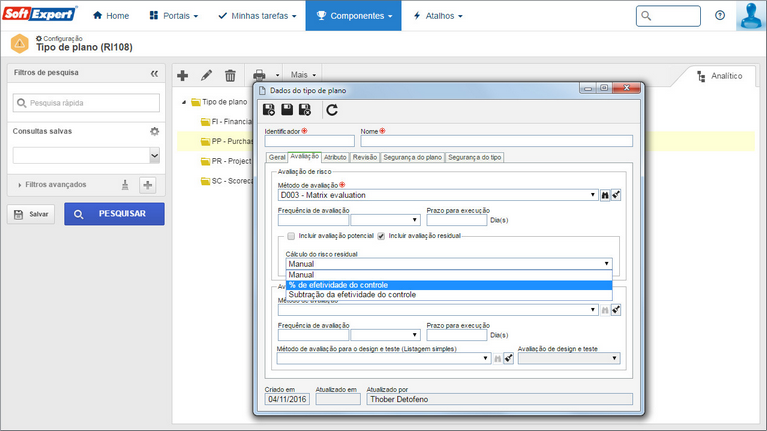Open the Método de avaliação dropdown
The height and width of the screenshot is (431, 767).
click(x=592, y=195)
